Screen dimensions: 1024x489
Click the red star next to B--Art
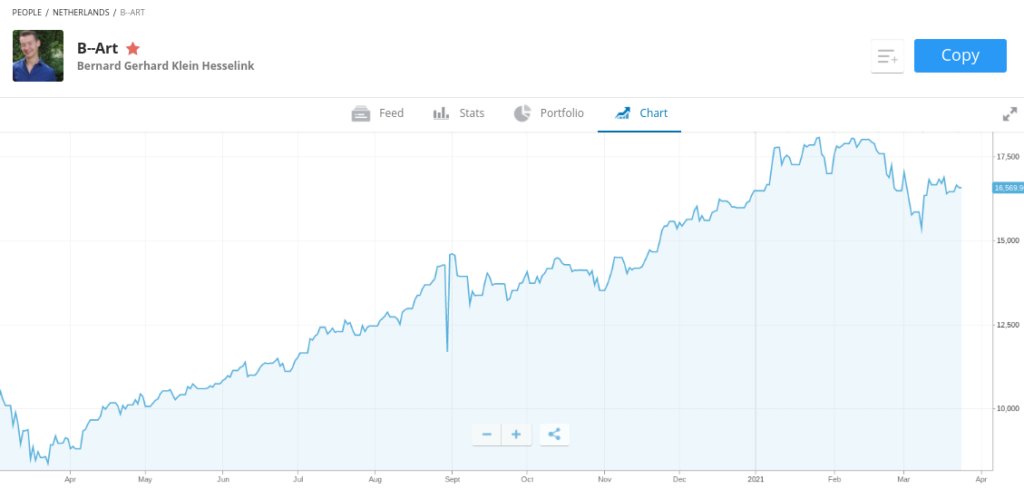pyautogui.click(x=133, y=48)
